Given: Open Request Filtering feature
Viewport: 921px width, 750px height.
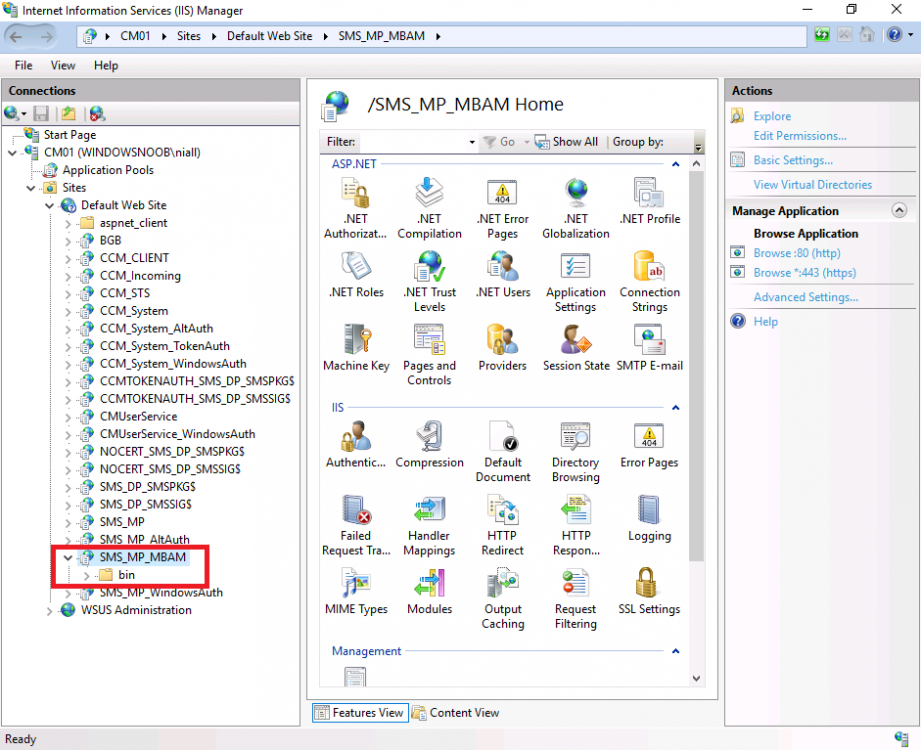Looking at the screenshot, I should click(x=576, y=599).
